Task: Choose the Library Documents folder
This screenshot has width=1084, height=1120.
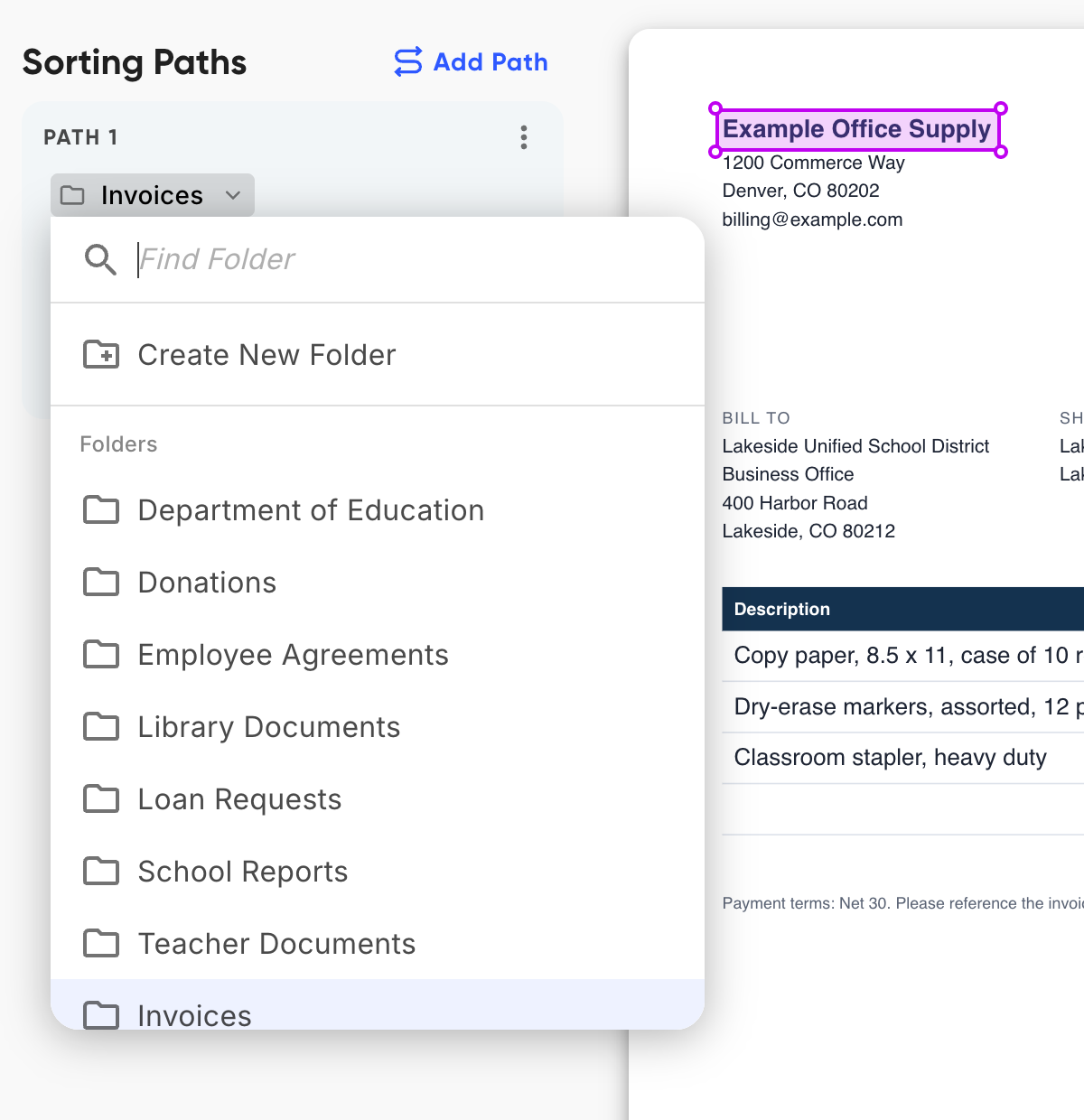Action: click(378, 727)
